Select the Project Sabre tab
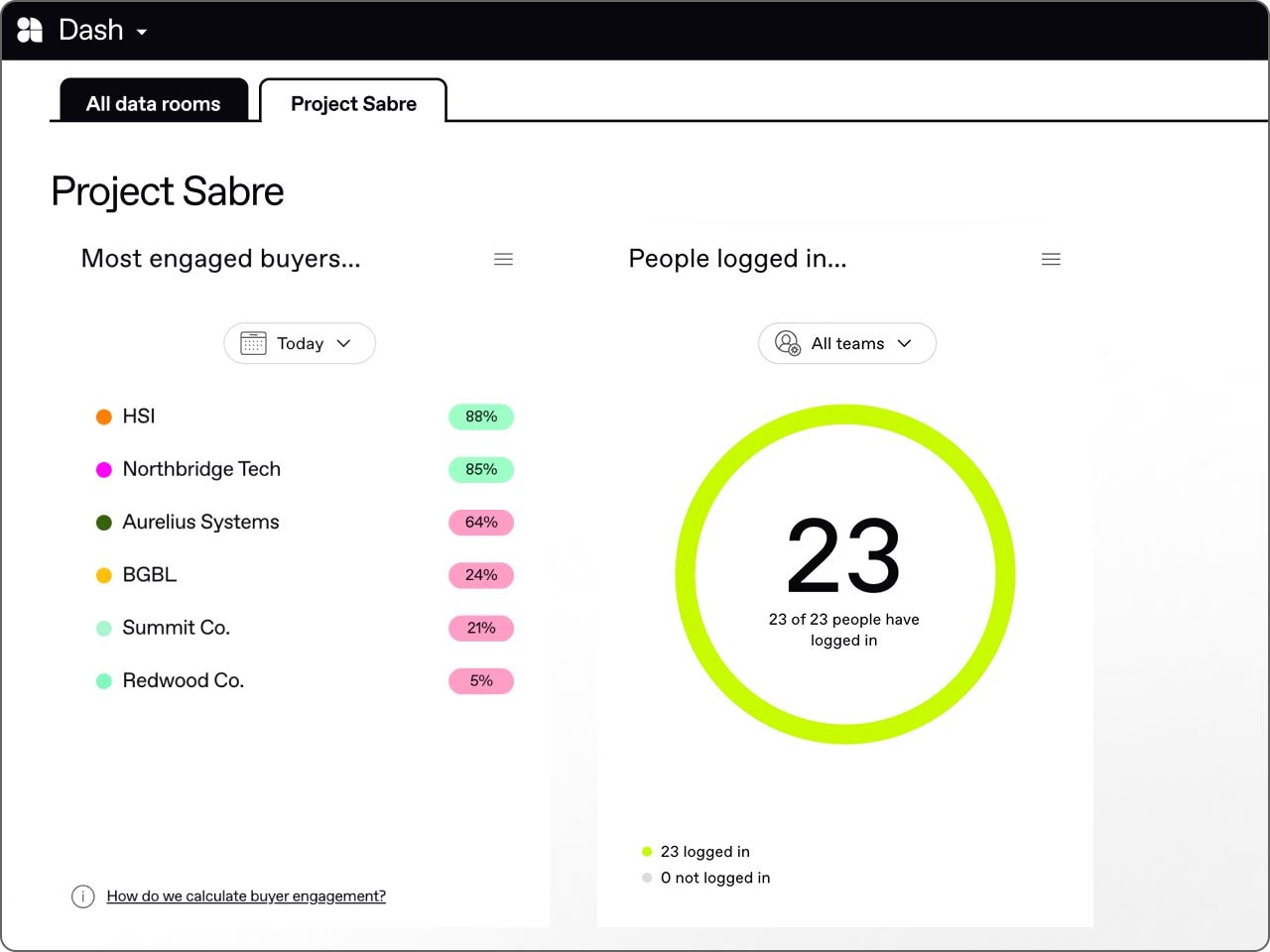 (353, 103)
